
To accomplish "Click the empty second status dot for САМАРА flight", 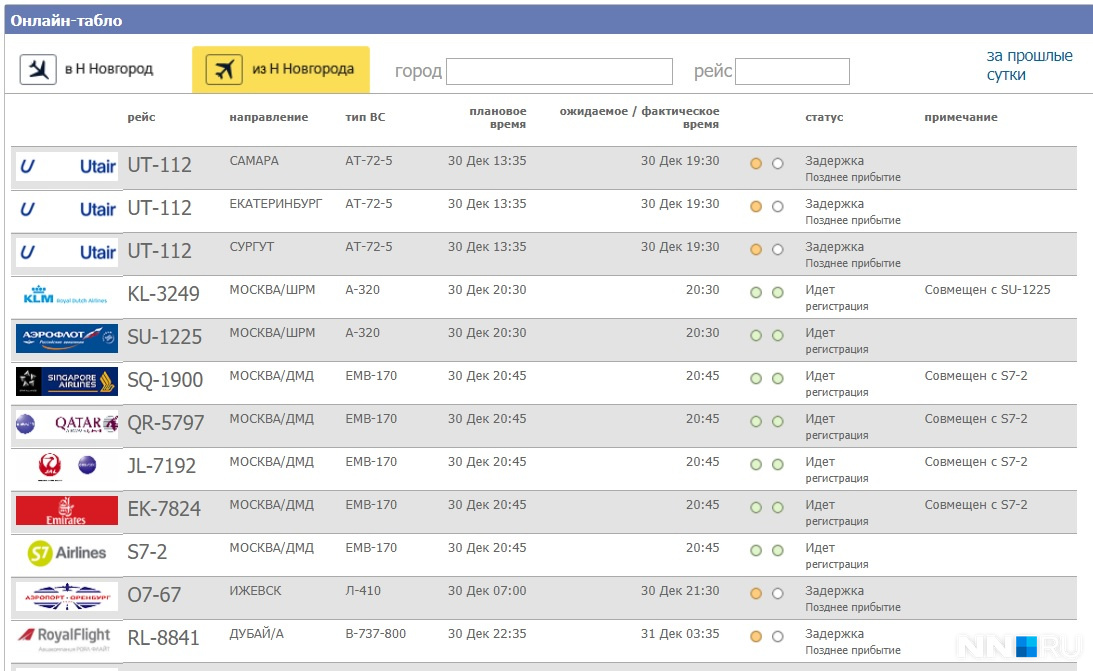I will pos(778,164).
